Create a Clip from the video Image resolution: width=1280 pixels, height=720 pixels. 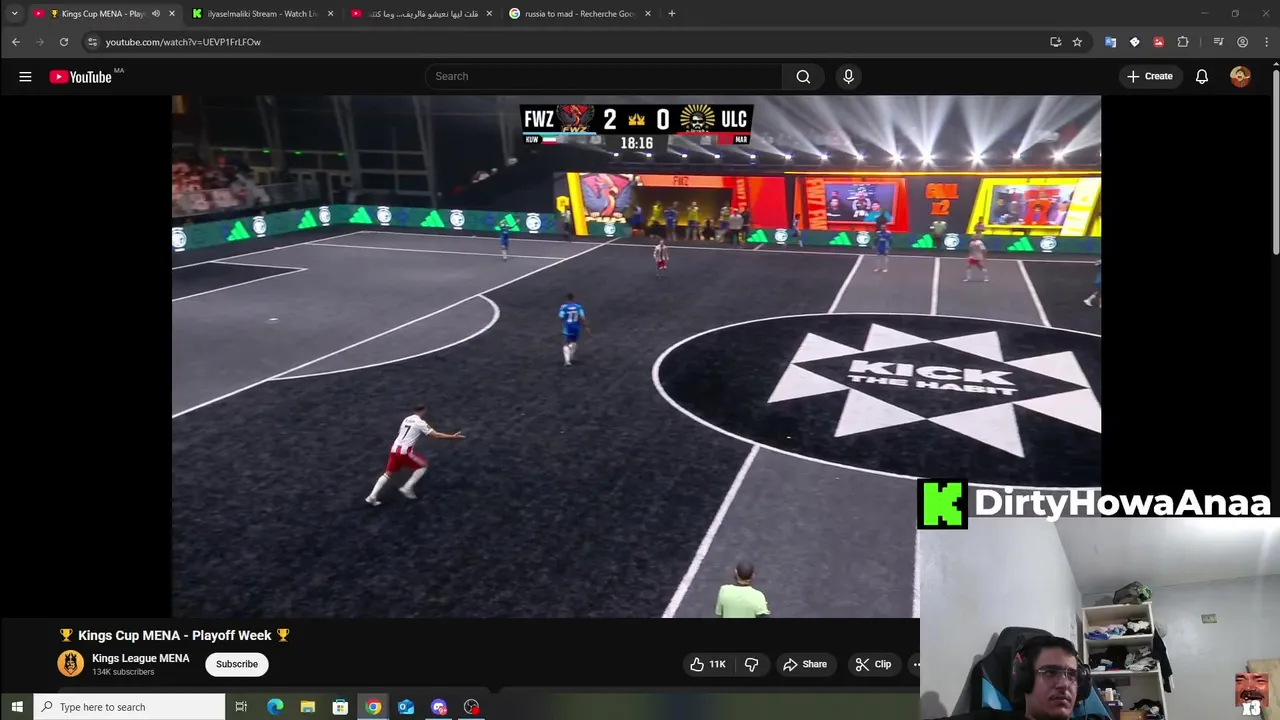pyautogui.click(x=873, y=664)
